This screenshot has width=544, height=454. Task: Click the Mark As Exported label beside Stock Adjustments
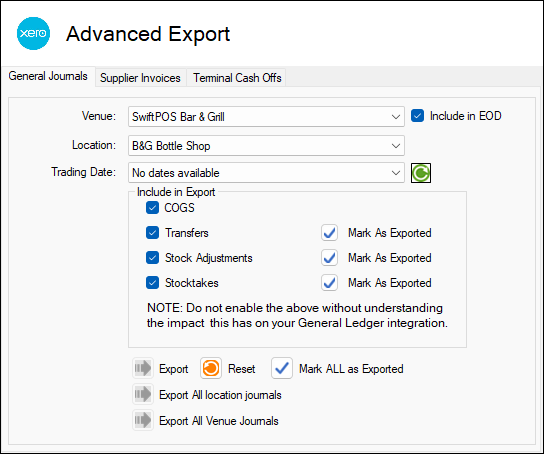(390, 258)
